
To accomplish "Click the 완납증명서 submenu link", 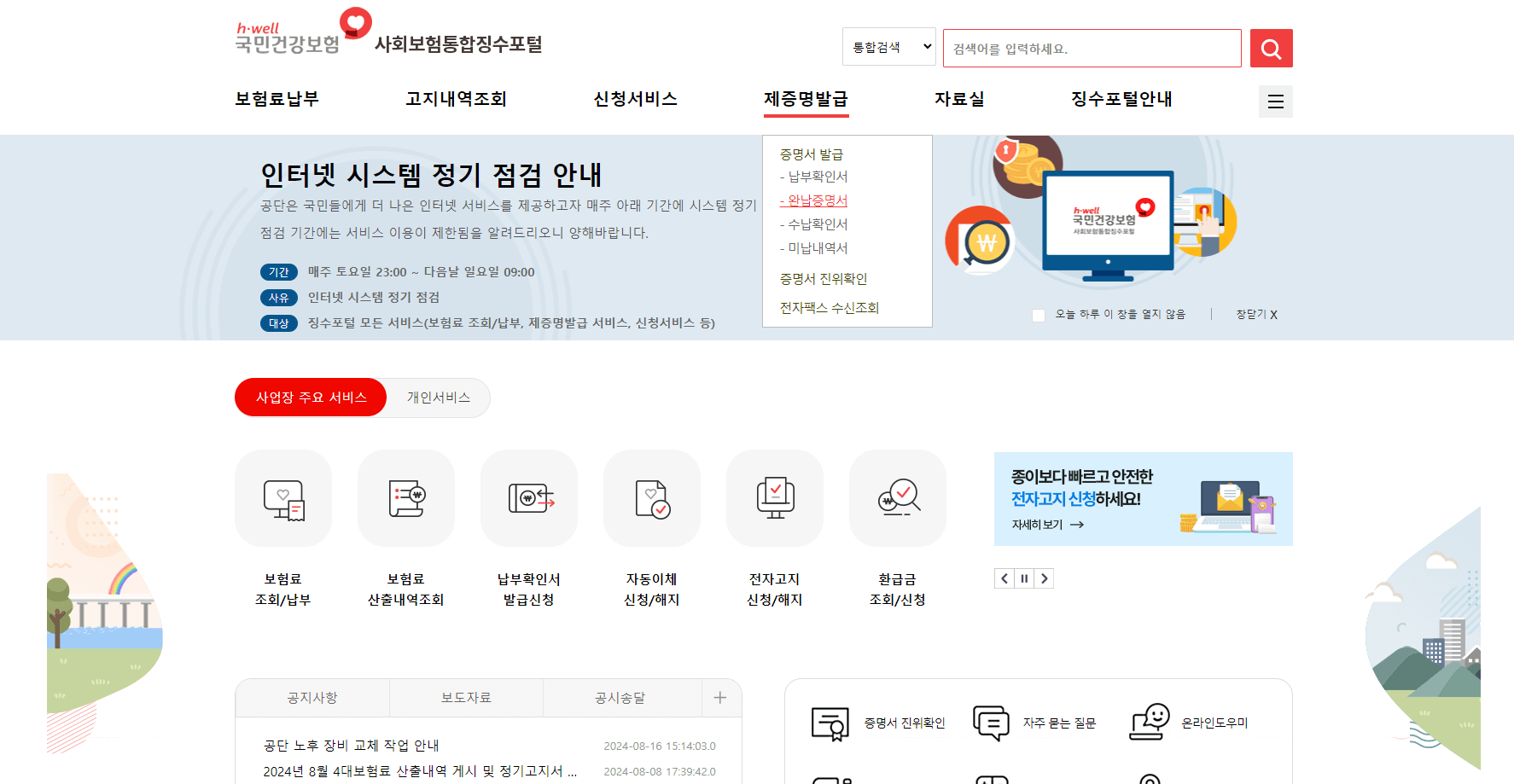I will pyautogui.click(x=812, y=200).
